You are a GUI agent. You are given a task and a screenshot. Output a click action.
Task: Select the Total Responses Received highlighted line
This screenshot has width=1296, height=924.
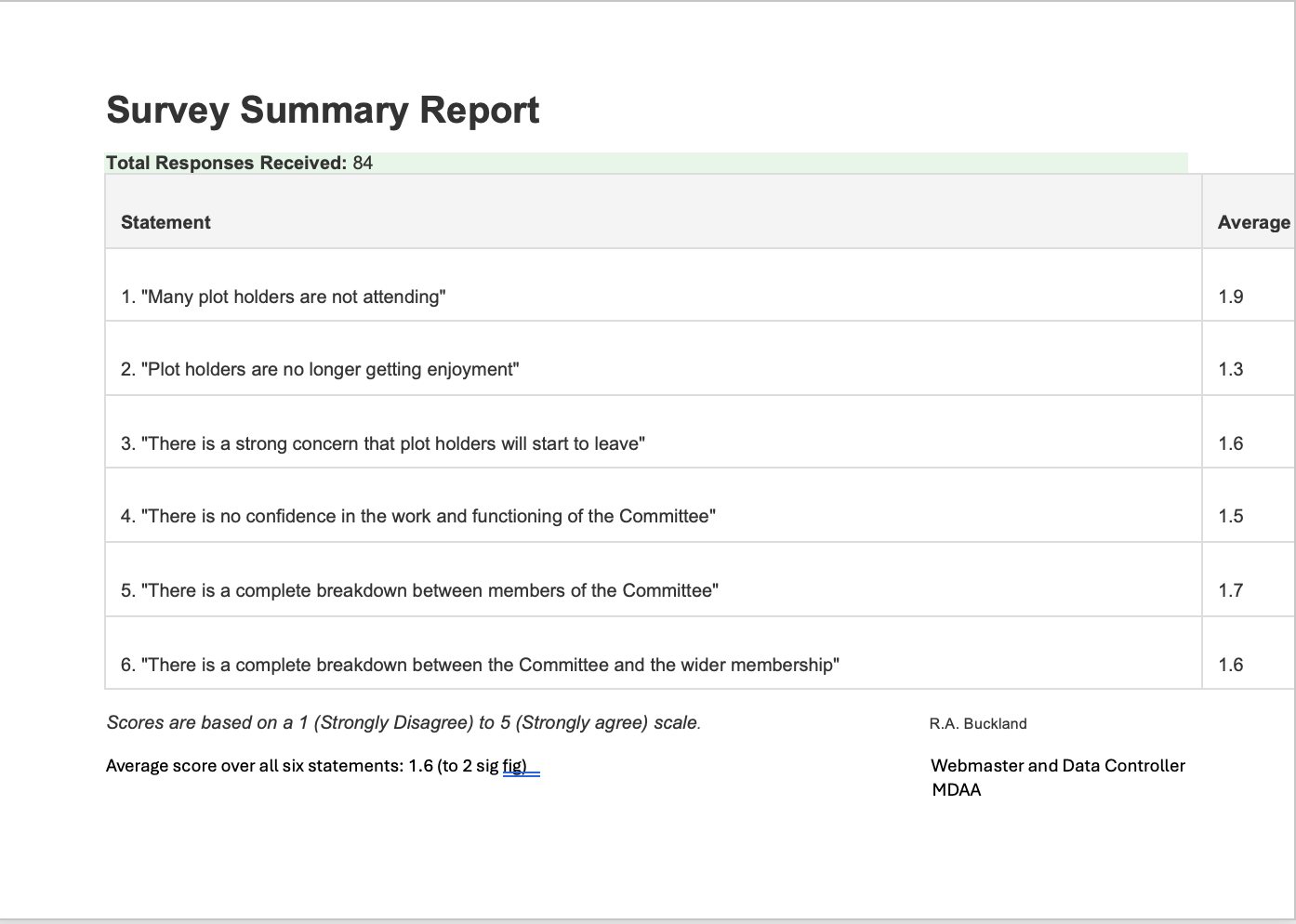pyautogui.click(x=240, y=162)
